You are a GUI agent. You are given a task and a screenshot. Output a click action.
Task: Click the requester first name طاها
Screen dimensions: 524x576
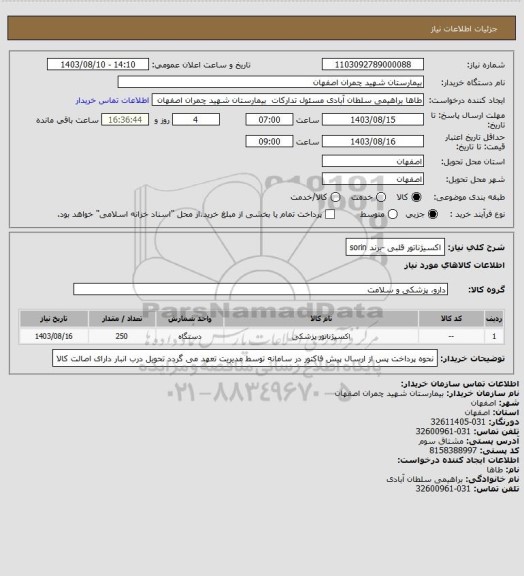[494, 469]
